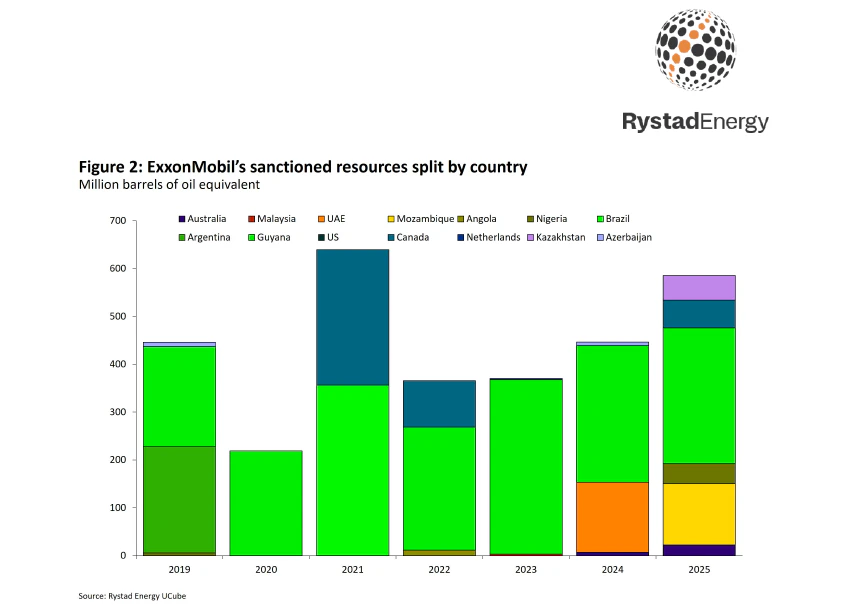Image resolution: width=865 pixels, height=606 pixels.
Task: Click the "Australia" legend label
Action: click(207, 219)
